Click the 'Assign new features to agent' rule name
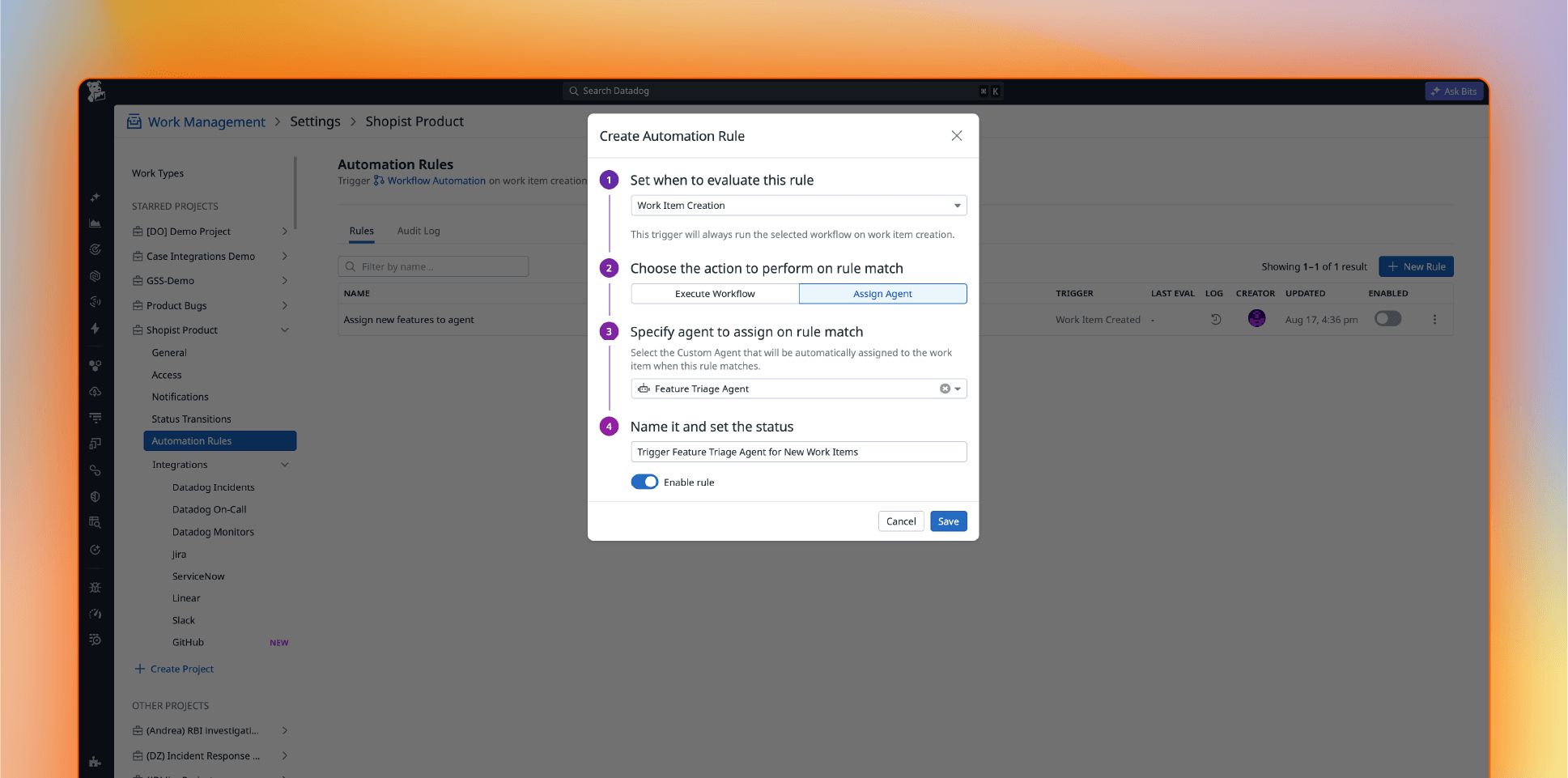The image size is (1568, 778). coord(409,320)
